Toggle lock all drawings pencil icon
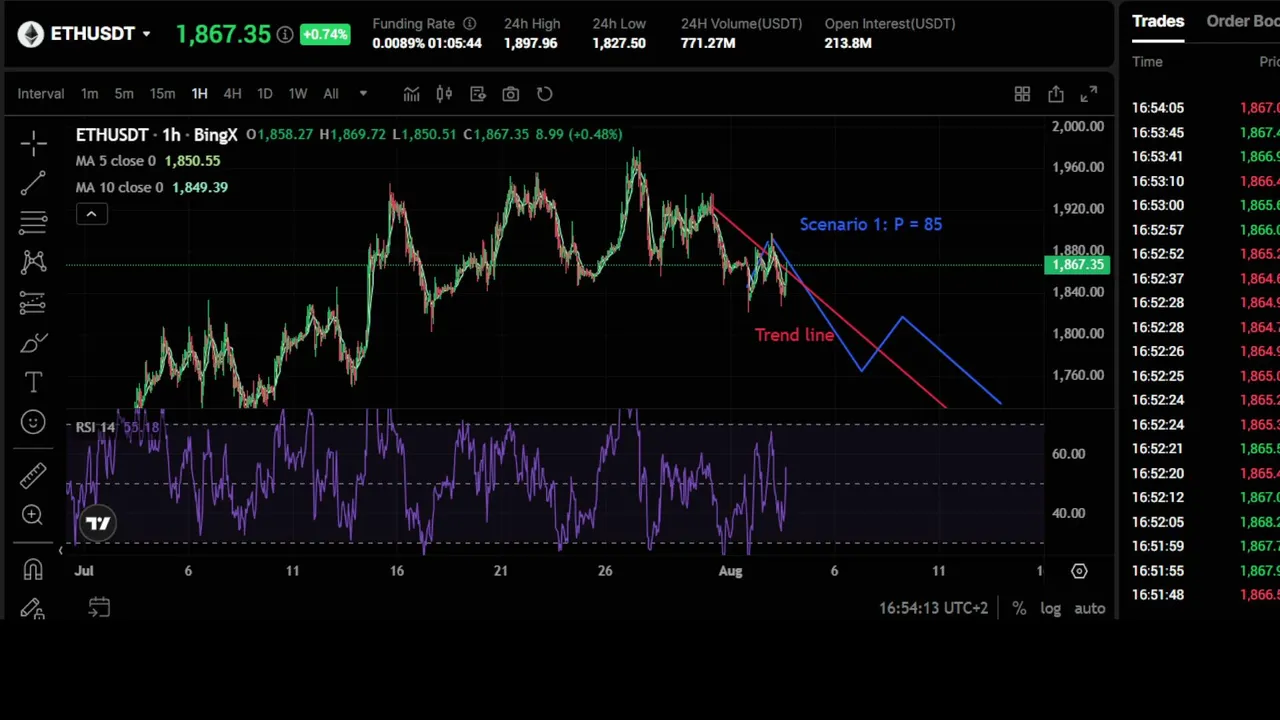Screen dimensions: 1280x720 coord(33,608)
